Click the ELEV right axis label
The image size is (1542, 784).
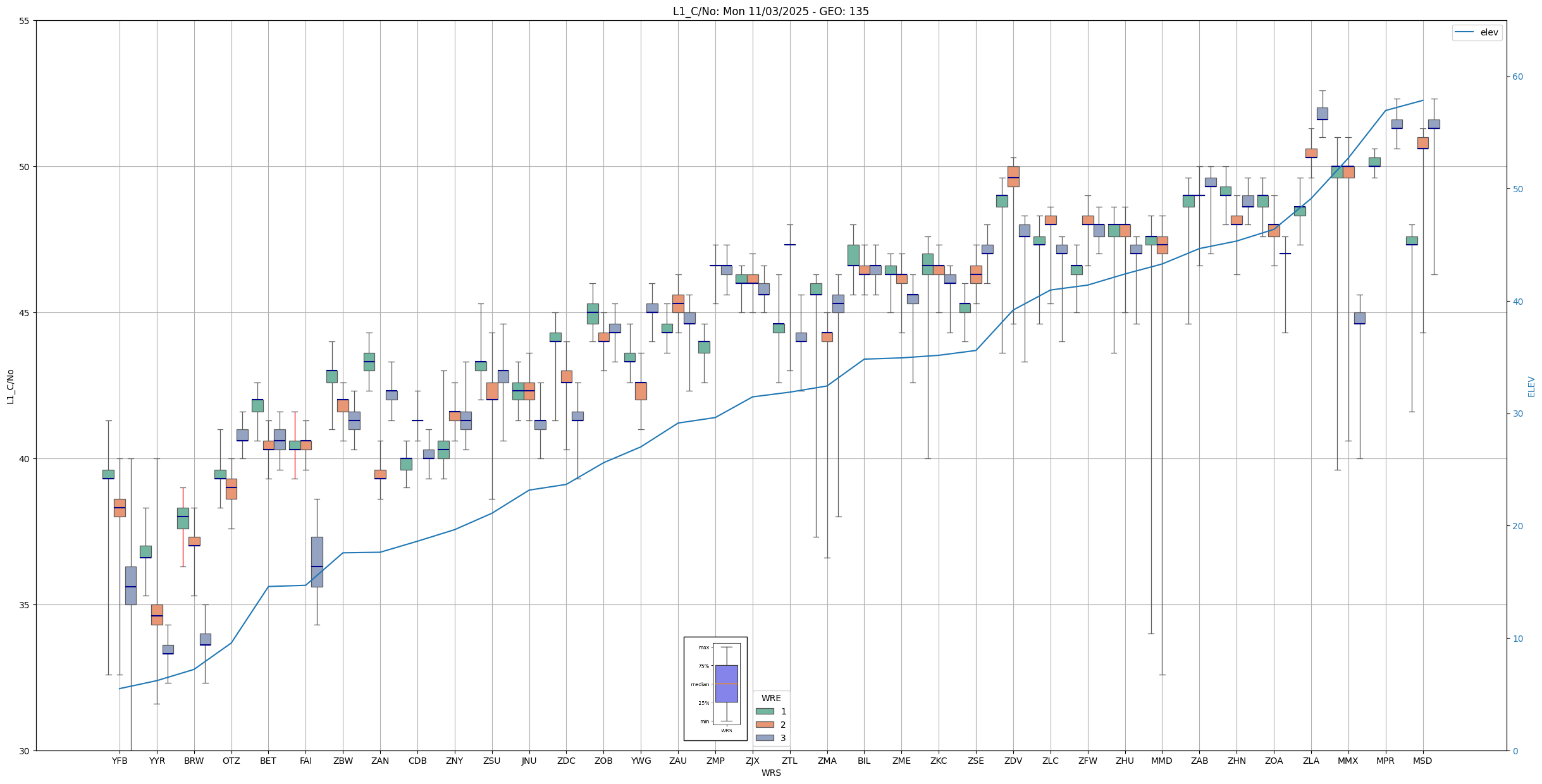click(x=1531, y=386)
